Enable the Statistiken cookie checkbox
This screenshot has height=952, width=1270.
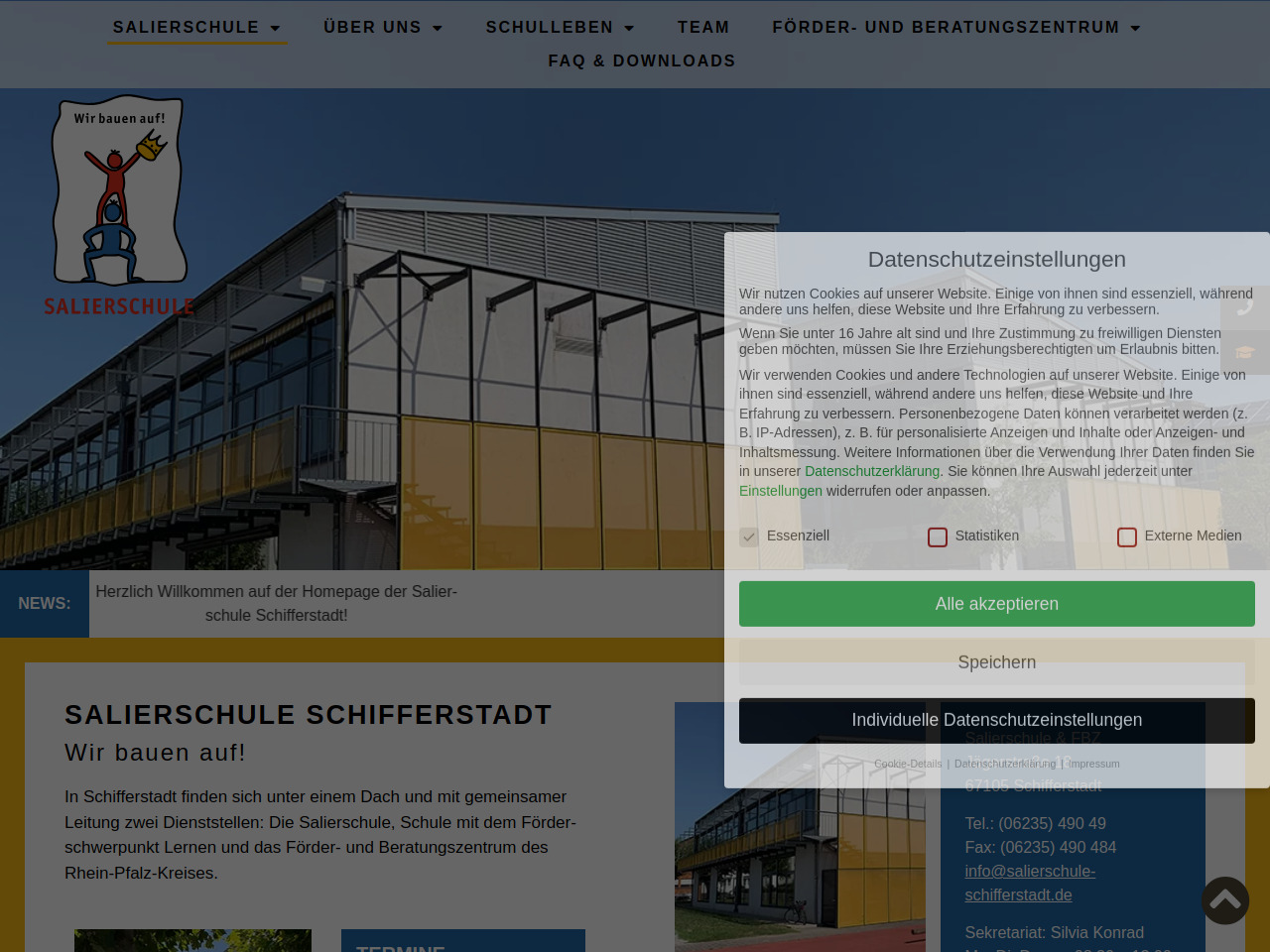(x=938, y=536)
